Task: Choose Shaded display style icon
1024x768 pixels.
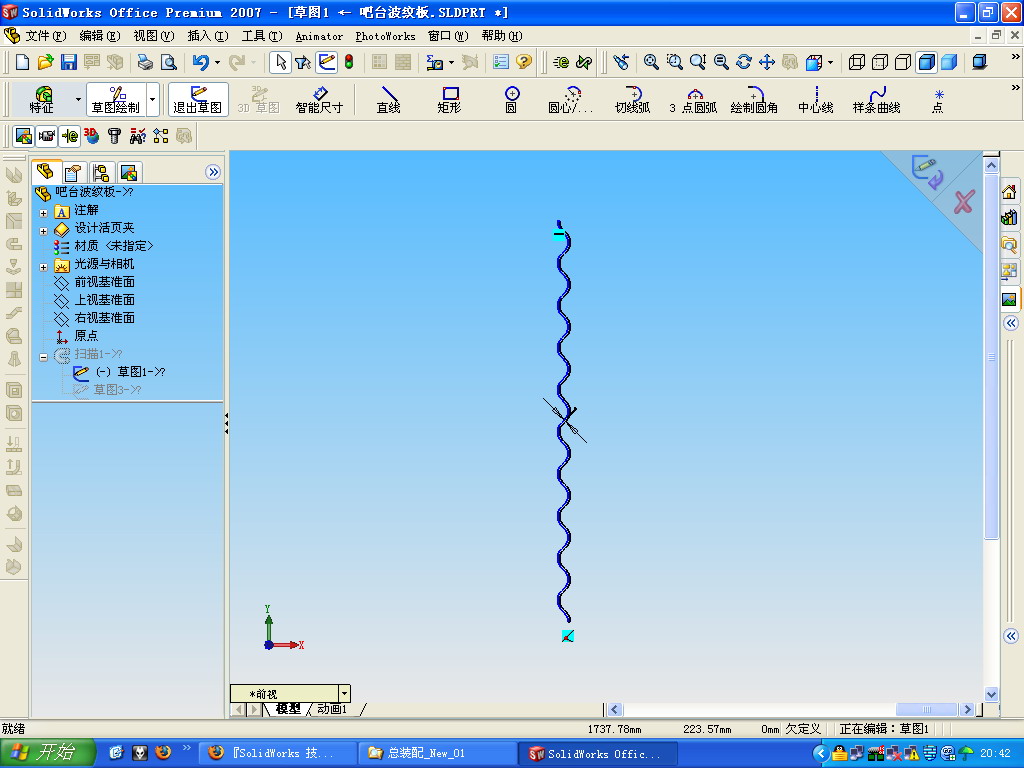Action: coord(950,62)
